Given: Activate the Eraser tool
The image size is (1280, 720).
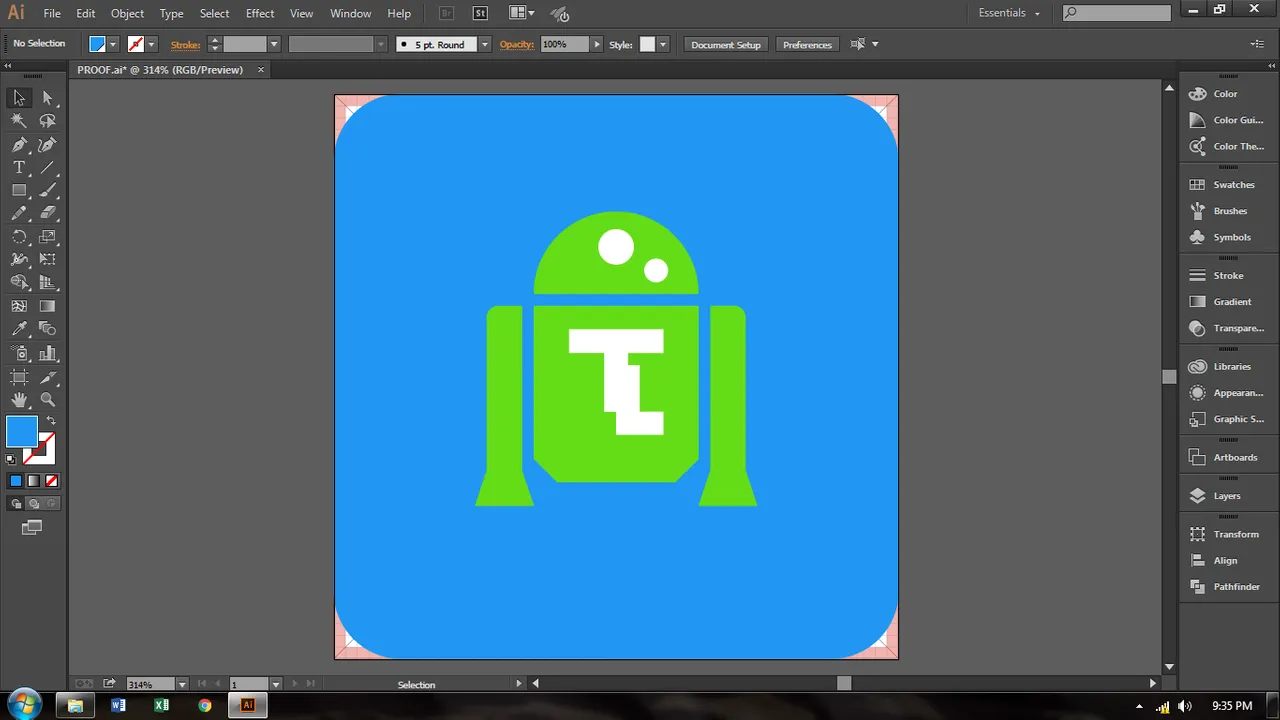Looking at the screenshot, I should click(48, 213).
